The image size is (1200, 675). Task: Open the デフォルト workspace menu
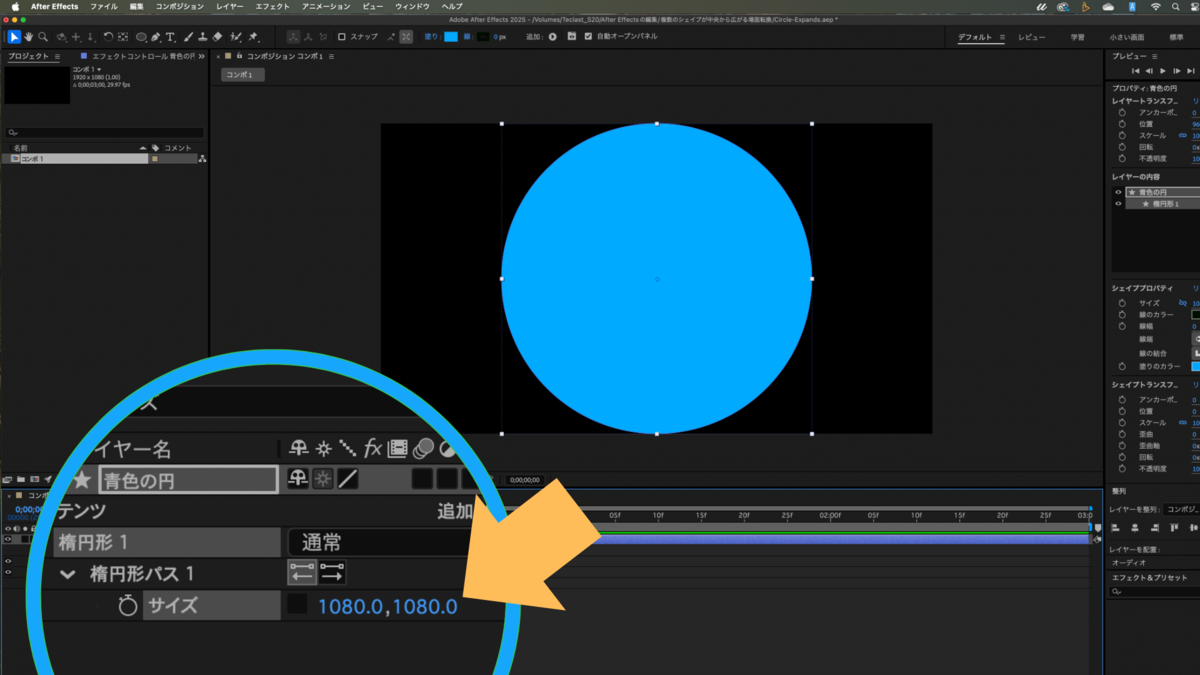click(x=1002, y=37)
